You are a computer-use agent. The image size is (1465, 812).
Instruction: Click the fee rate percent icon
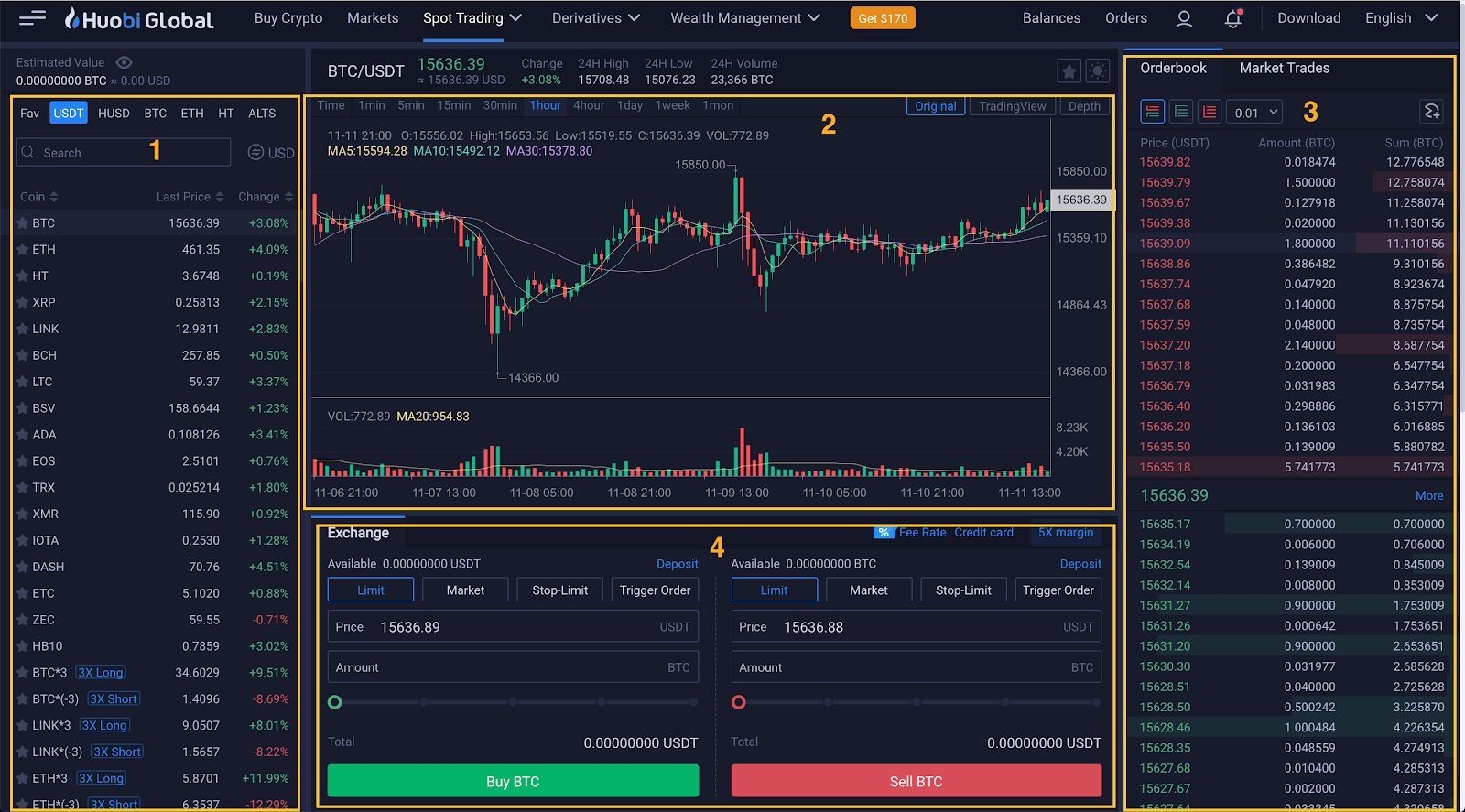click(x=884, y=532)
